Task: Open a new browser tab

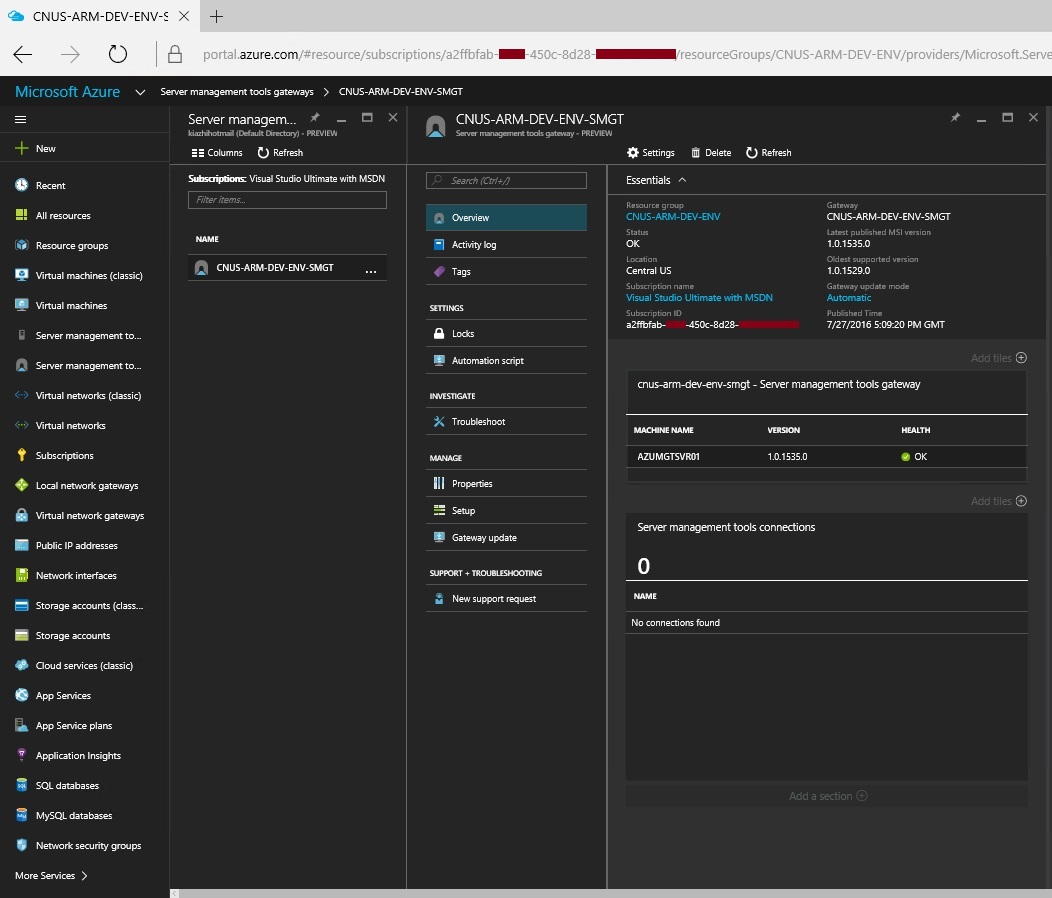Action: (216, 17)
